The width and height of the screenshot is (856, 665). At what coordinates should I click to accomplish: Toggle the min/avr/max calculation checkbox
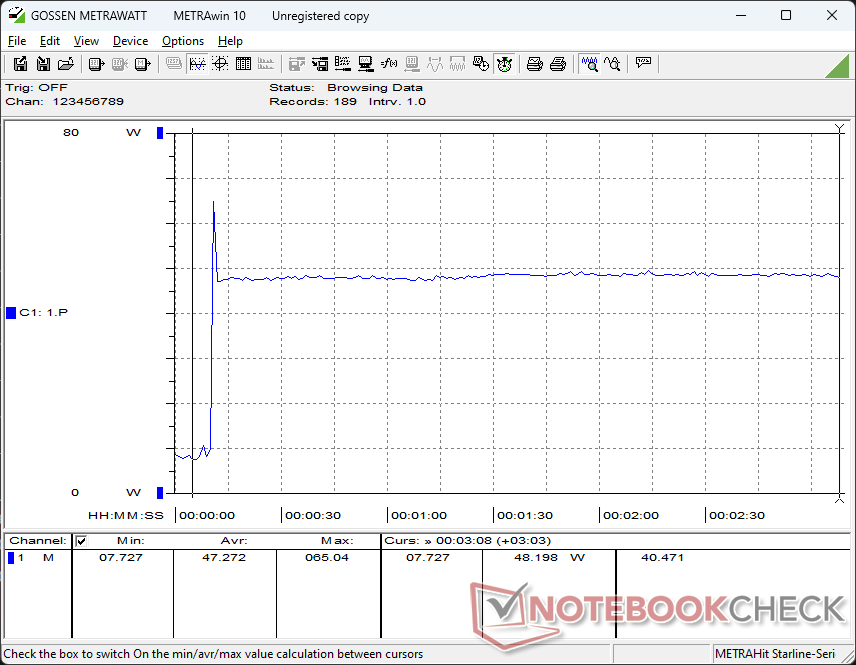point(82,541)
